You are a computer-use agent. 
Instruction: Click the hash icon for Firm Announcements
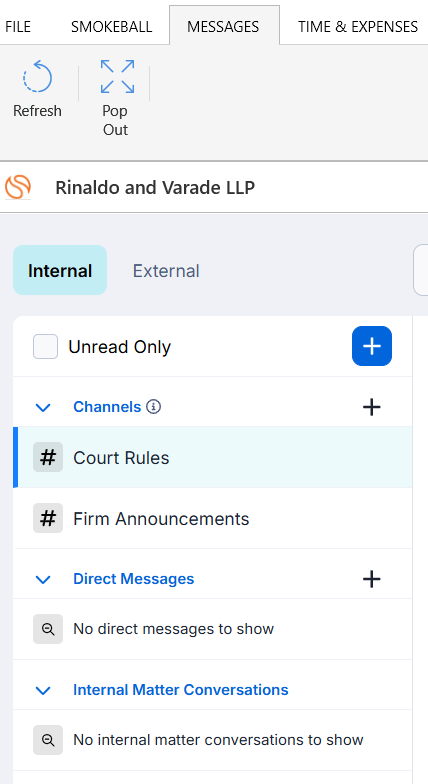(x=48, y=518)
